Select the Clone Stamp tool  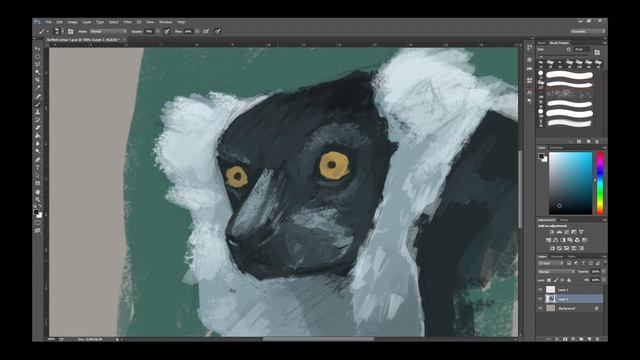pos(38,112)
